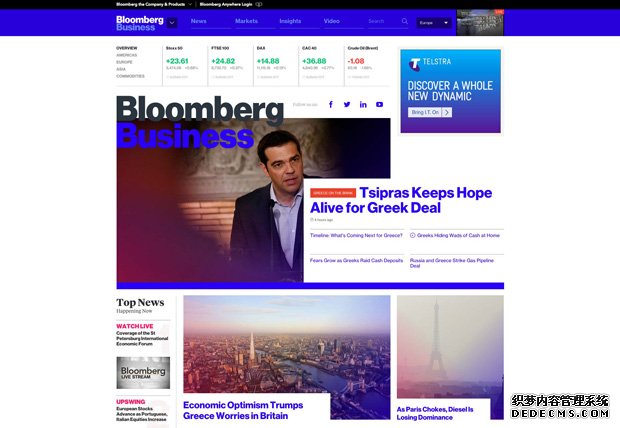Open Bloomberg's Twitter page icon
This screenshot has width=620, height=428.
tap(347, 104)
